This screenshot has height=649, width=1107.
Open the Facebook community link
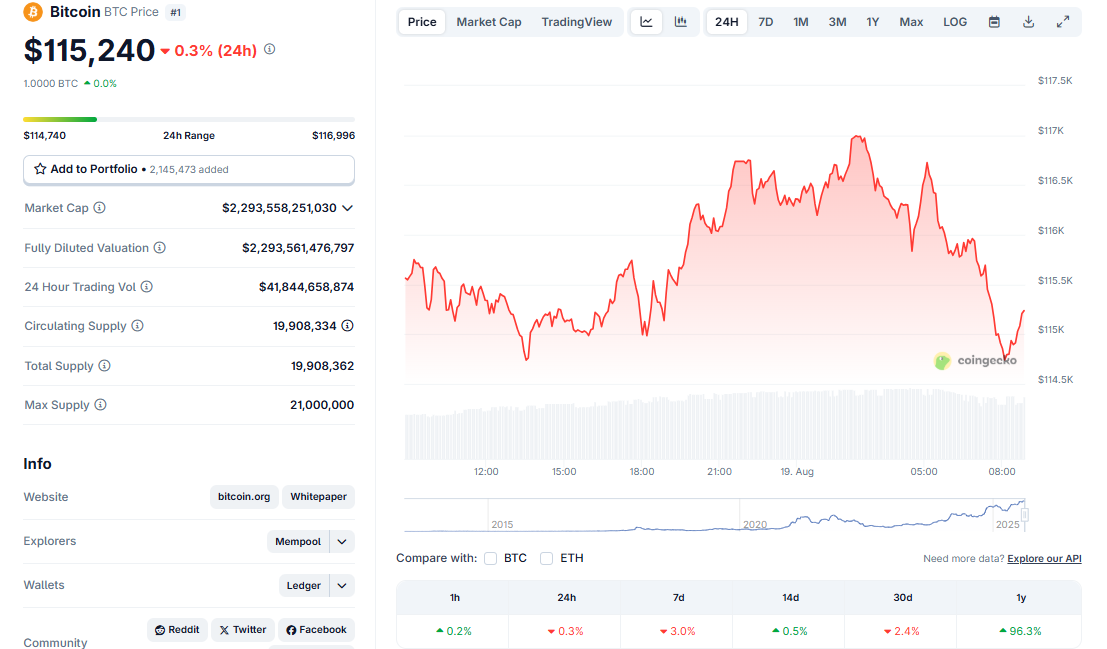point(316,630)
